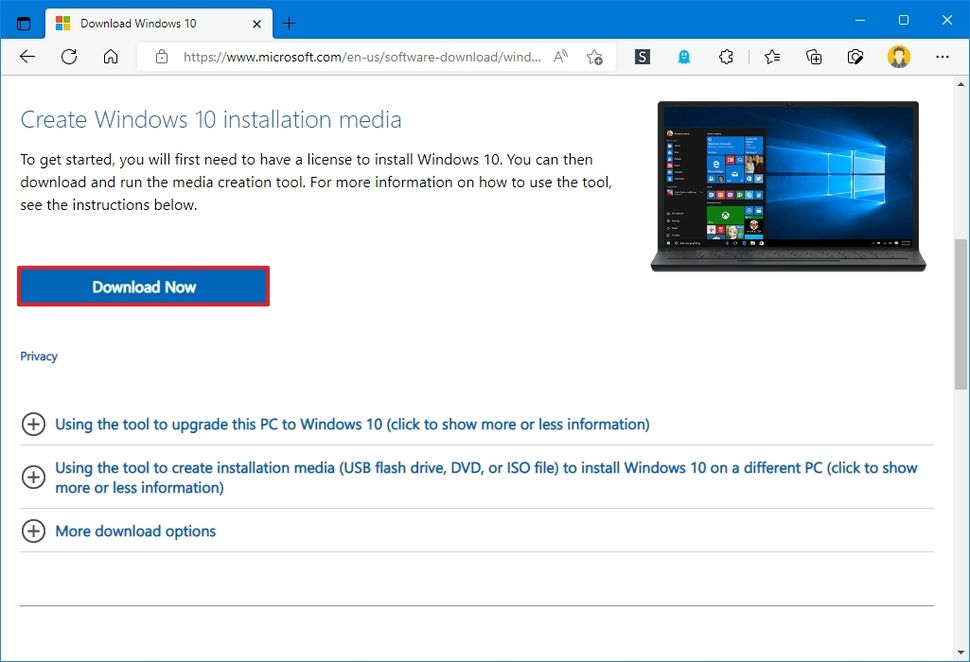Add this page to favorites
The image size is (970, 662).
pos(595,57)
